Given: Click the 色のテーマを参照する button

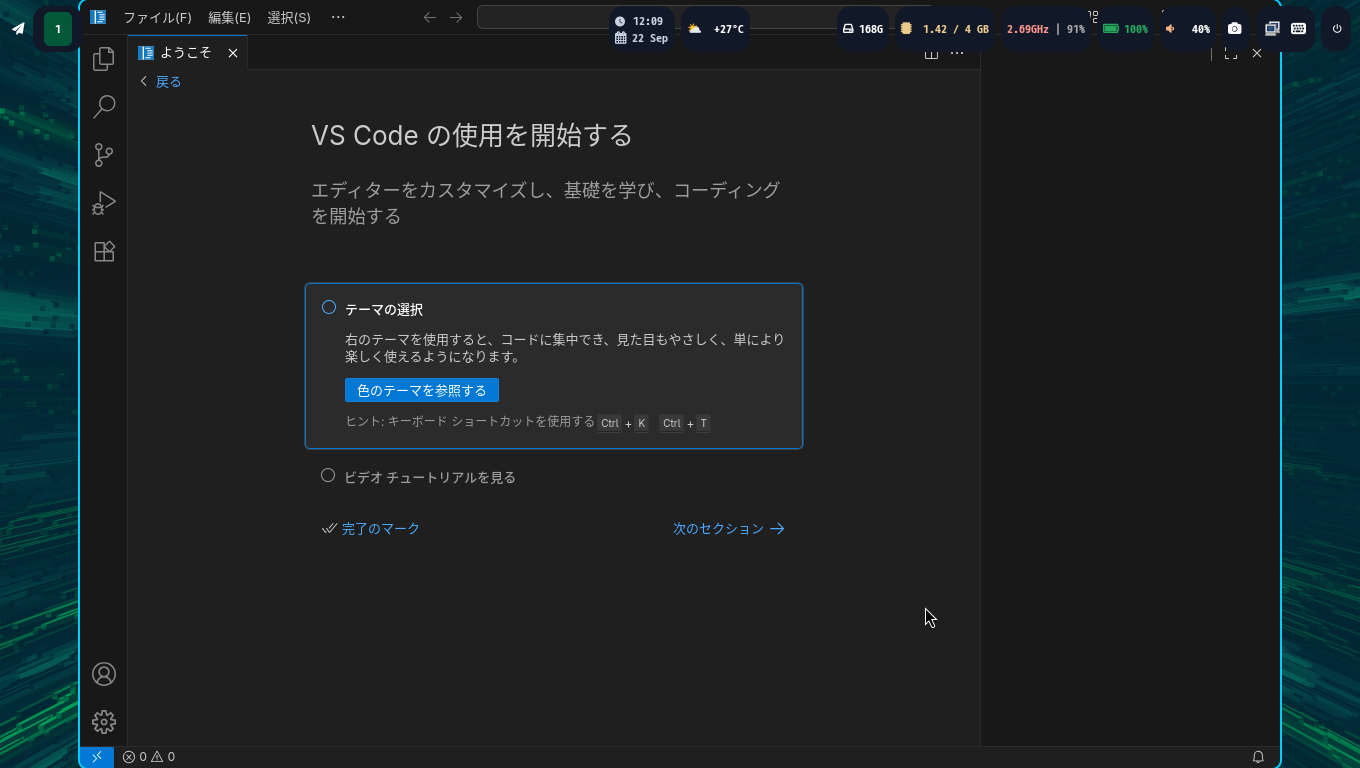Looking at the screenshot, I should pyautogui.click(x=422, y=390).
